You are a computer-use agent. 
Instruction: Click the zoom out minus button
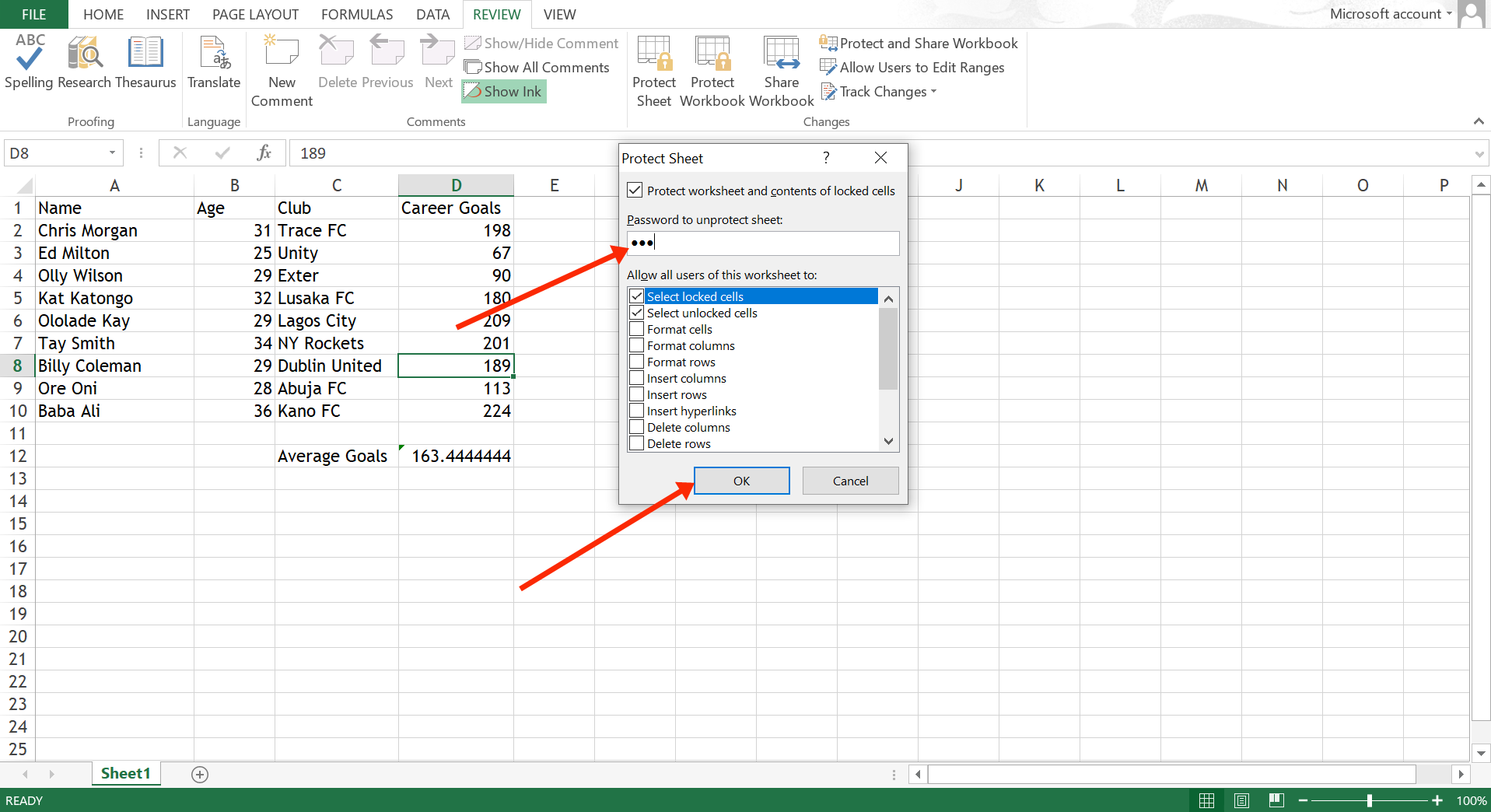(x=1303, y=800)
